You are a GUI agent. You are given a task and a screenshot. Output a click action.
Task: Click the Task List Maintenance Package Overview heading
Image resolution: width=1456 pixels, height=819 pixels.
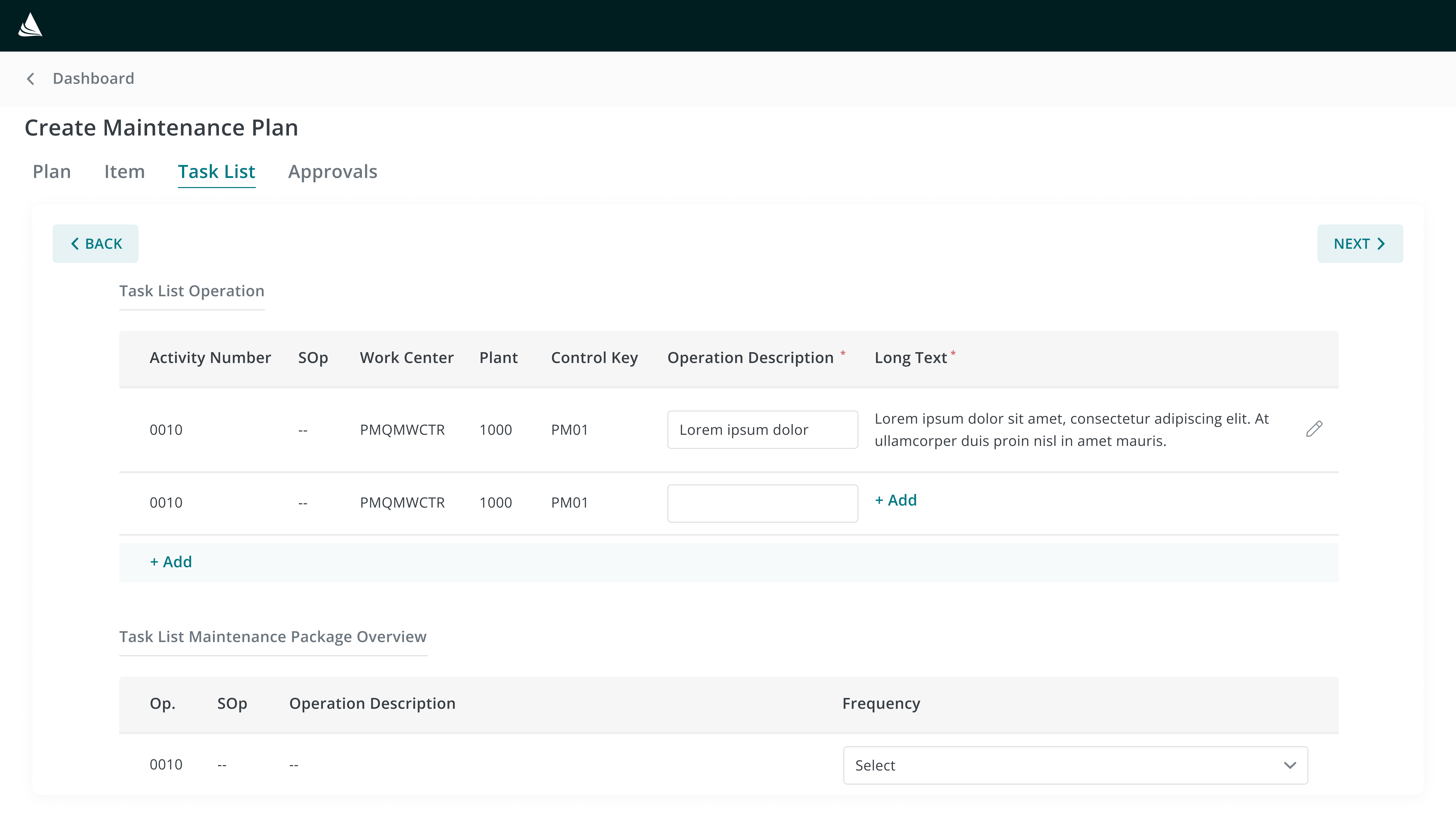272,637
